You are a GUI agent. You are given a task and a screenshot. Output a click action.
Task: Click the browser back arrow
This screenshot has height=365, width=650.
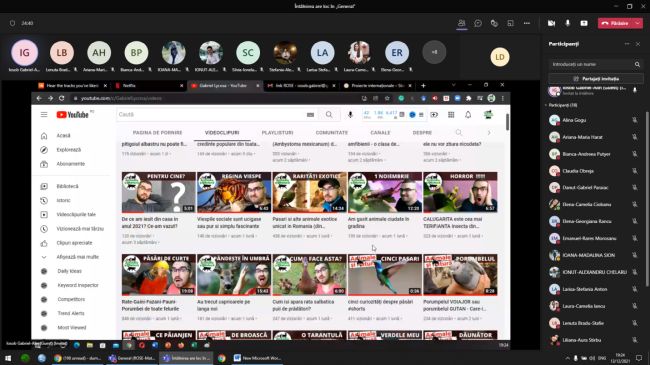[39, 98]
